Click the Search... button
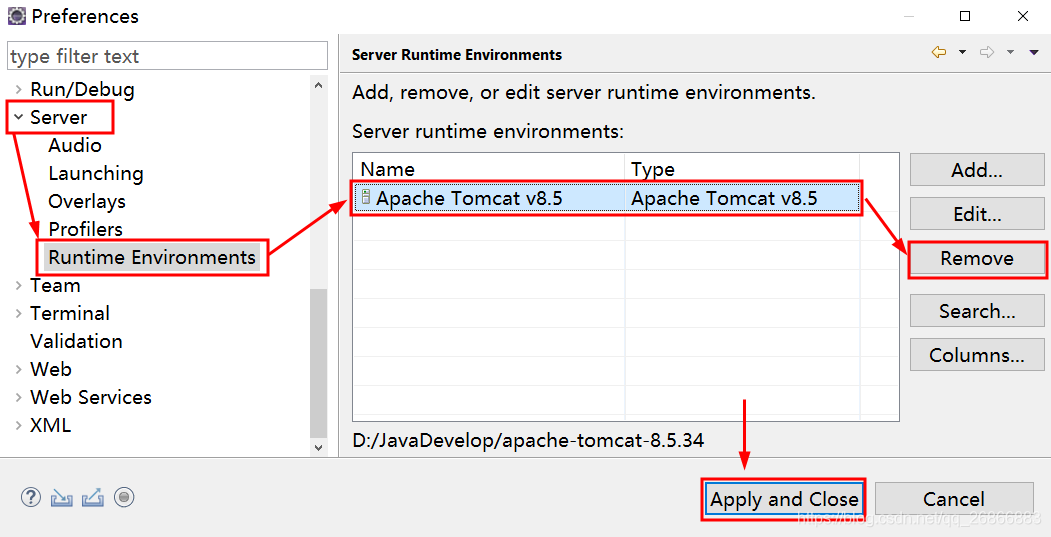Image resolution: width=1051 pixels, height=537 pixels. [x=977, y=311]
